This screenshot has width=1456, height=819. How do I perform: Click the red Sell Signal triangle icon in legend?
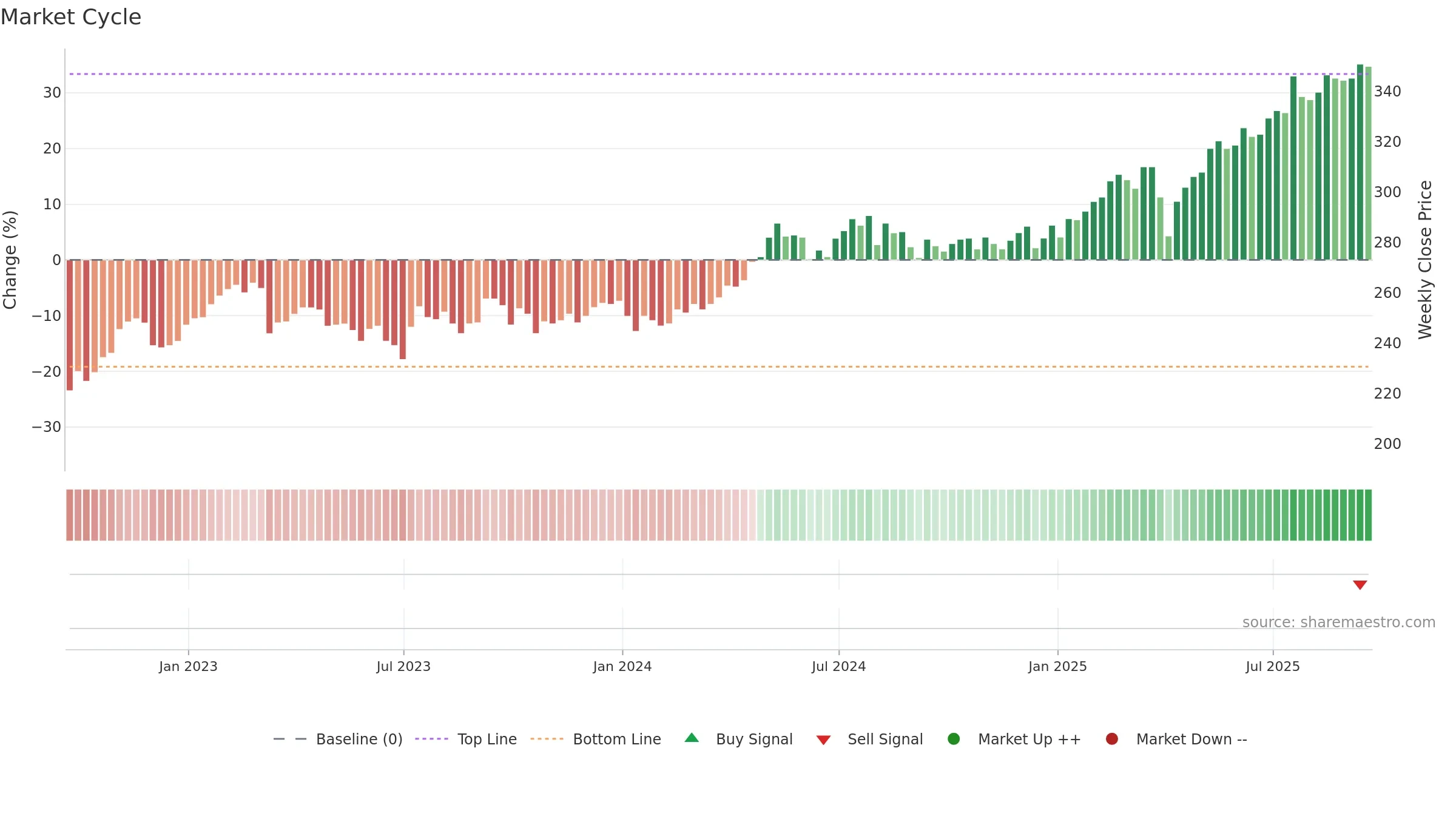(x=823, y=740)
